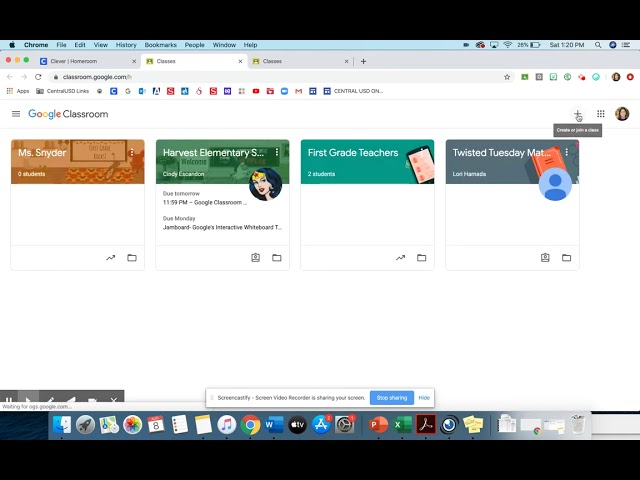Open Drive folder for First Grade Teachers class
This screenshot has height=480, width=640.
click(x=422, y=258)
